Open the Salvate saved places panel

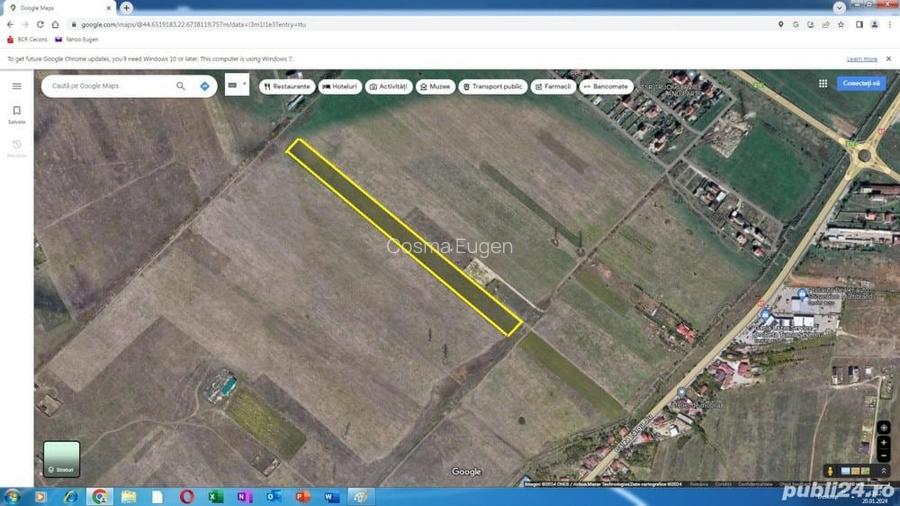[17, 115]
